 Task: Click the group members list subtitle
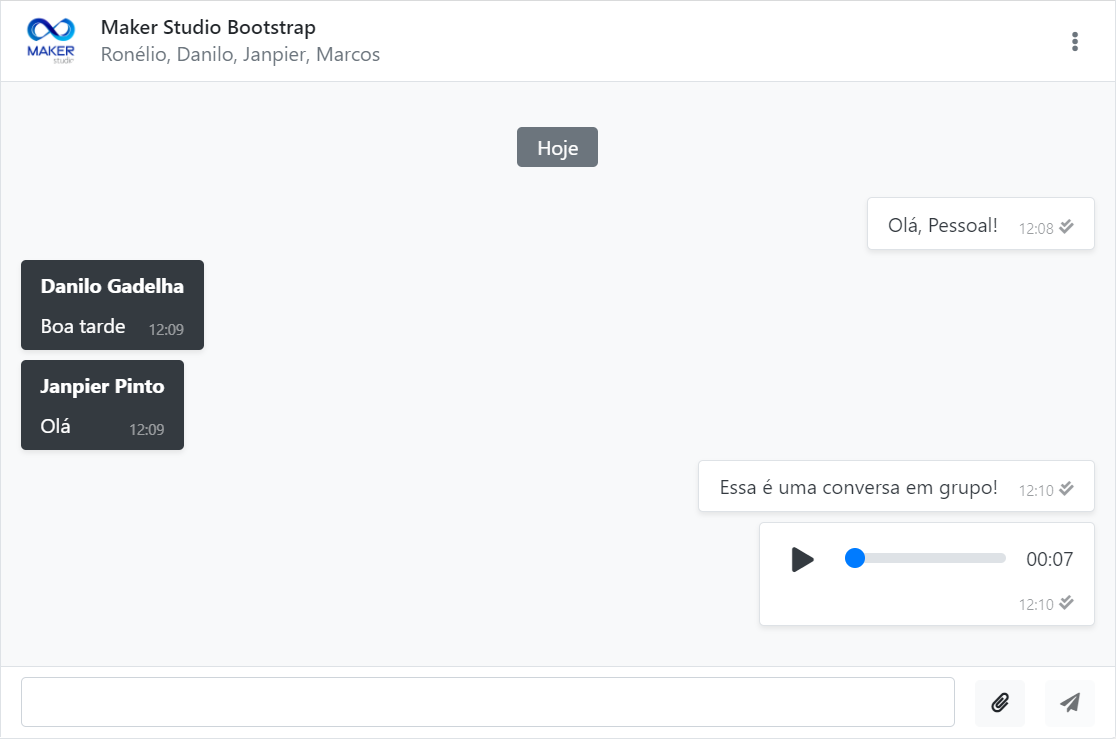(x=240, y=55)
